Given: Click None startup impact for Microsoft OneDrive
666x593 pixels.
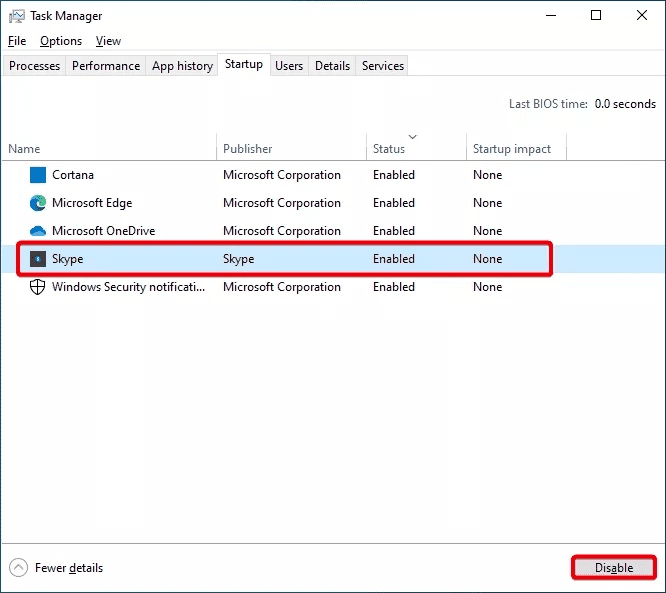Looking at the screenshot, I should coord(488,231).
